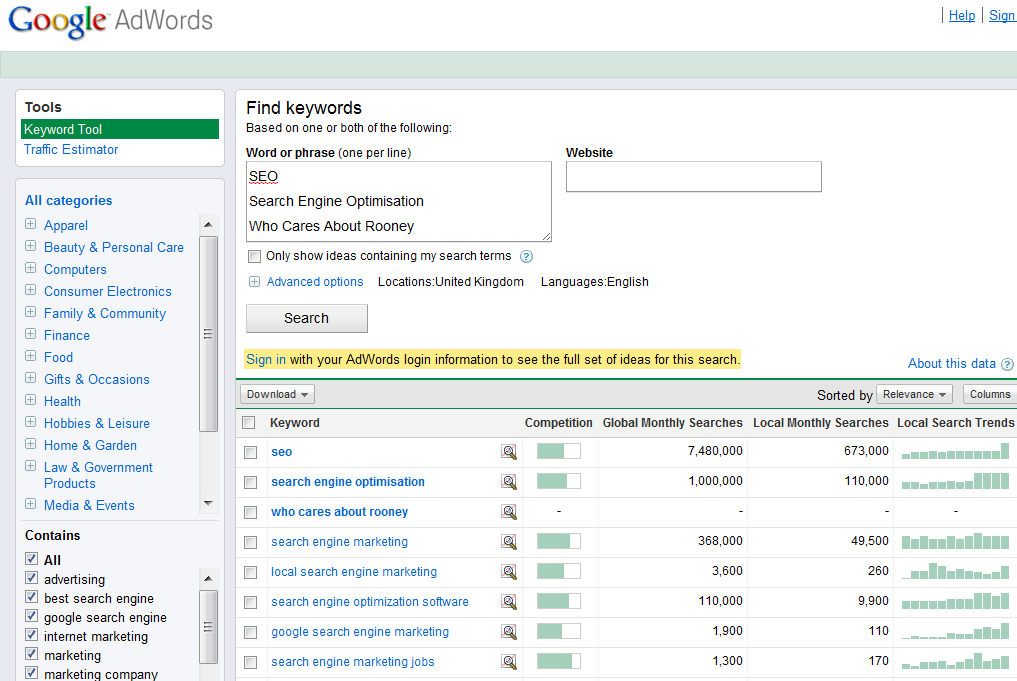Expand the Health category

point(30,400)
